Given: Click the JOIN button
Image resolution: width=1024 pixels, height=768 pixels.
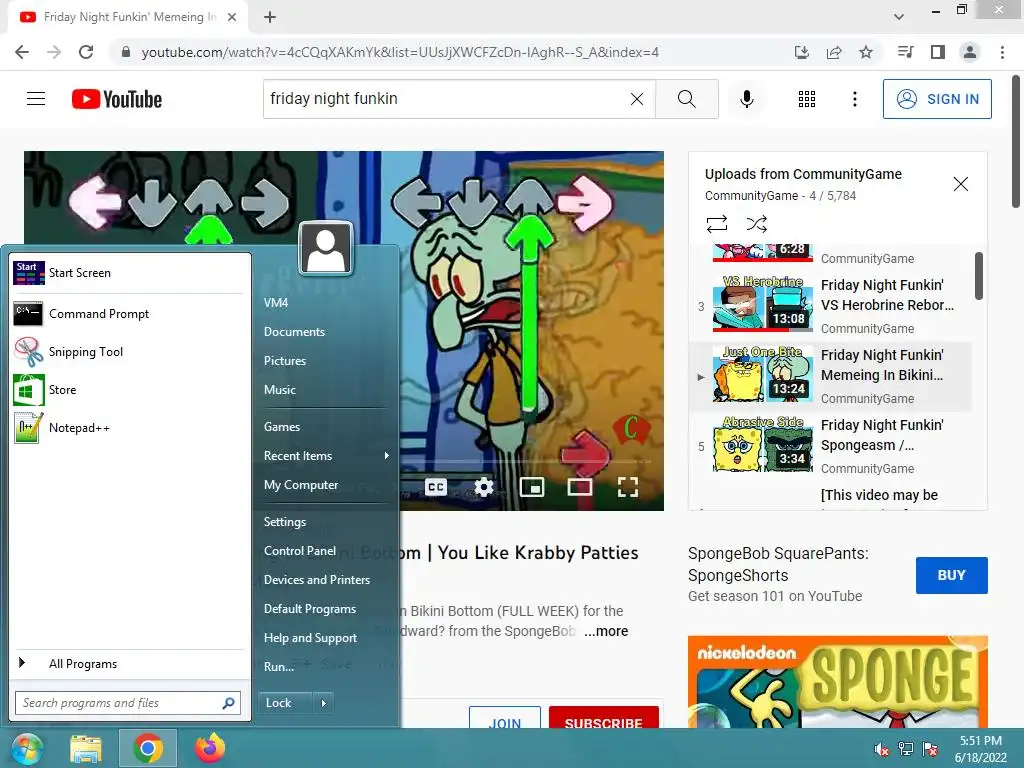Looking at the screenshot, I should 505,717.
